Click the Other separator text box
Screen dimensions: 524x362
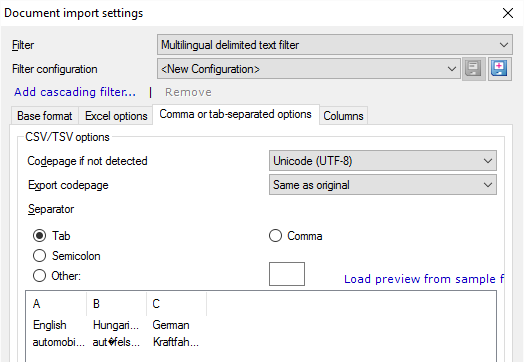click(x=287, y=274)
